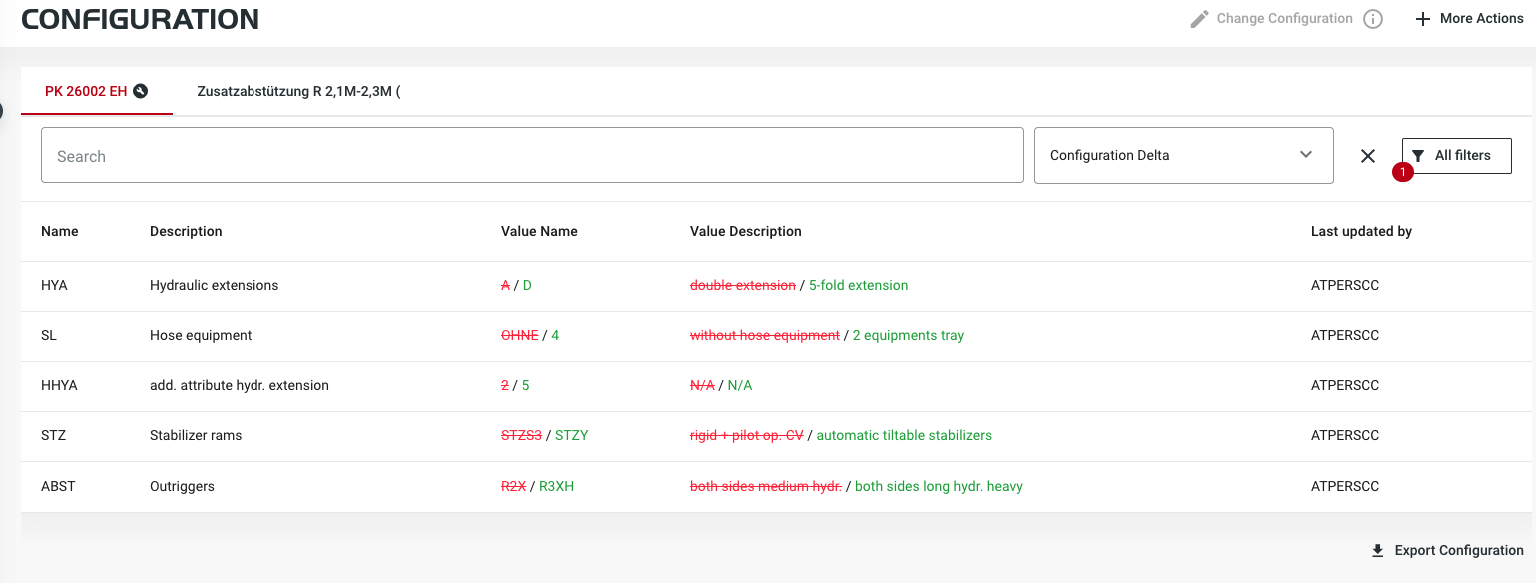Open the info tooltip next to Change Configuration

(1374, 18)
